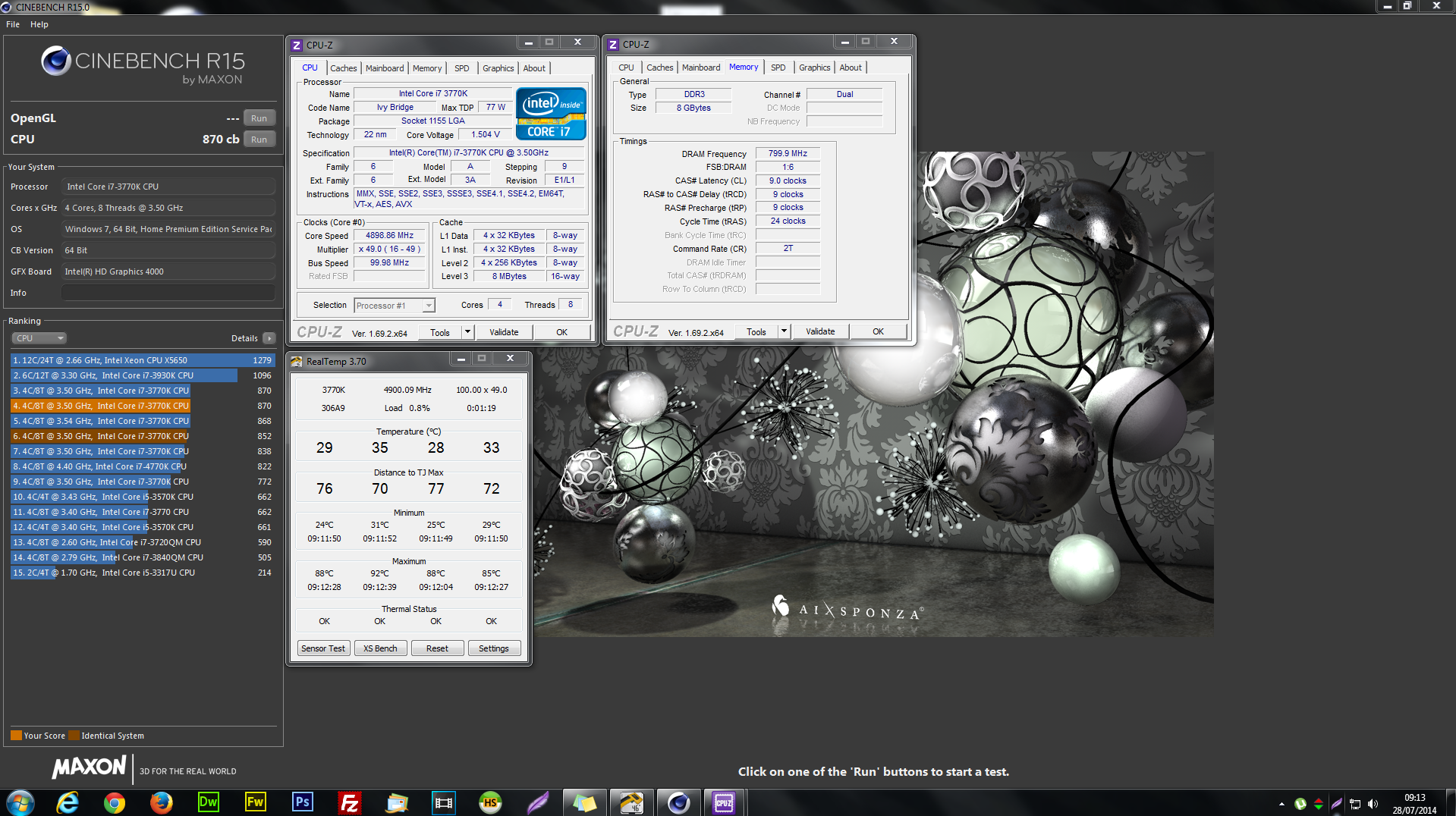Open Graphics tab in processor CPU-Z window
This screenshot has width=1456, height=816.
(x=498, y=68)
